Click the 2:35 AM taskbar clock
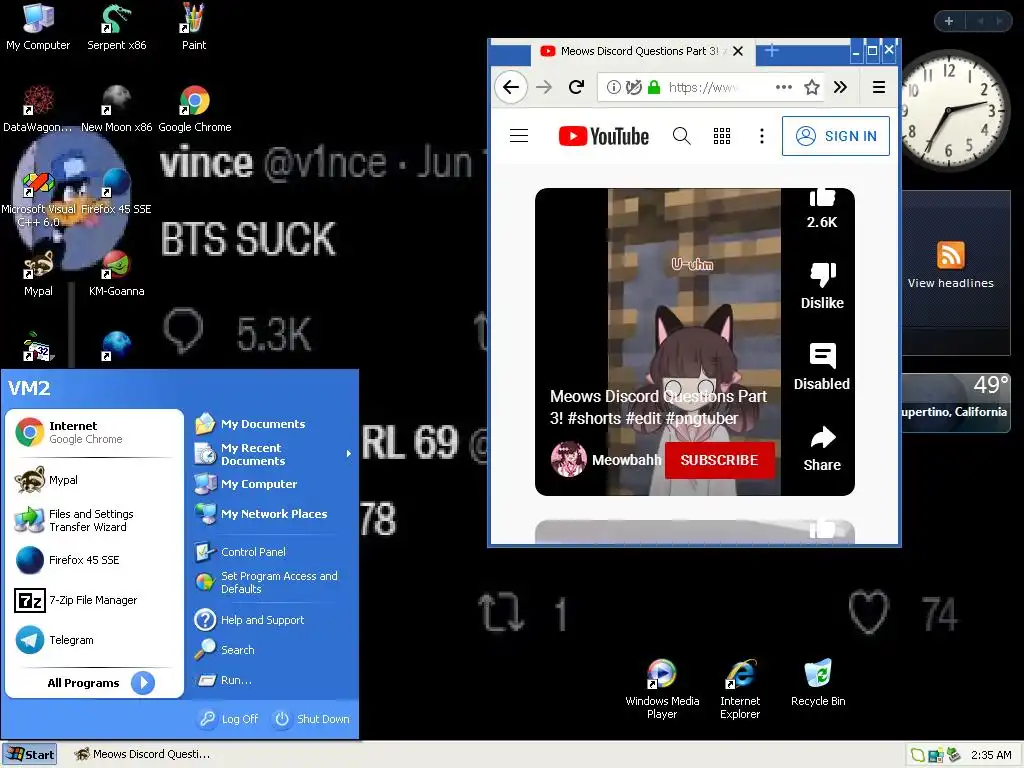Image resolution: width=1024 pixels, height=768 pixels. pos(991,755)
